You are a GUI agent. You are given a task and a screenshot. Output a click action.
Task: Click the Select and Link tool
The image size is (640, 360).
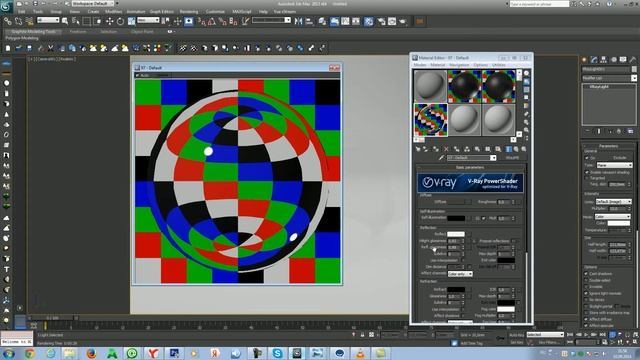[8, 21]
